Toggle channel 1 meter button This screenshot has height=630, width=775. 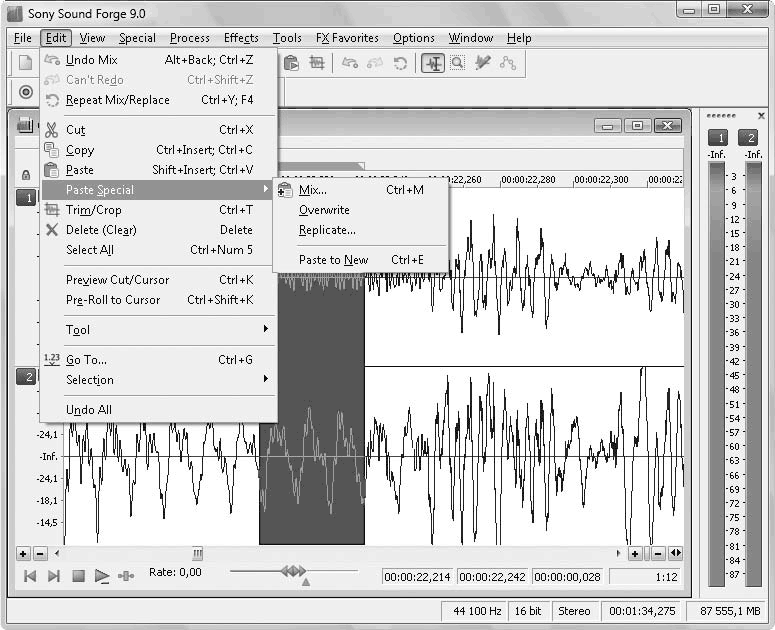[x=717, y=138]
